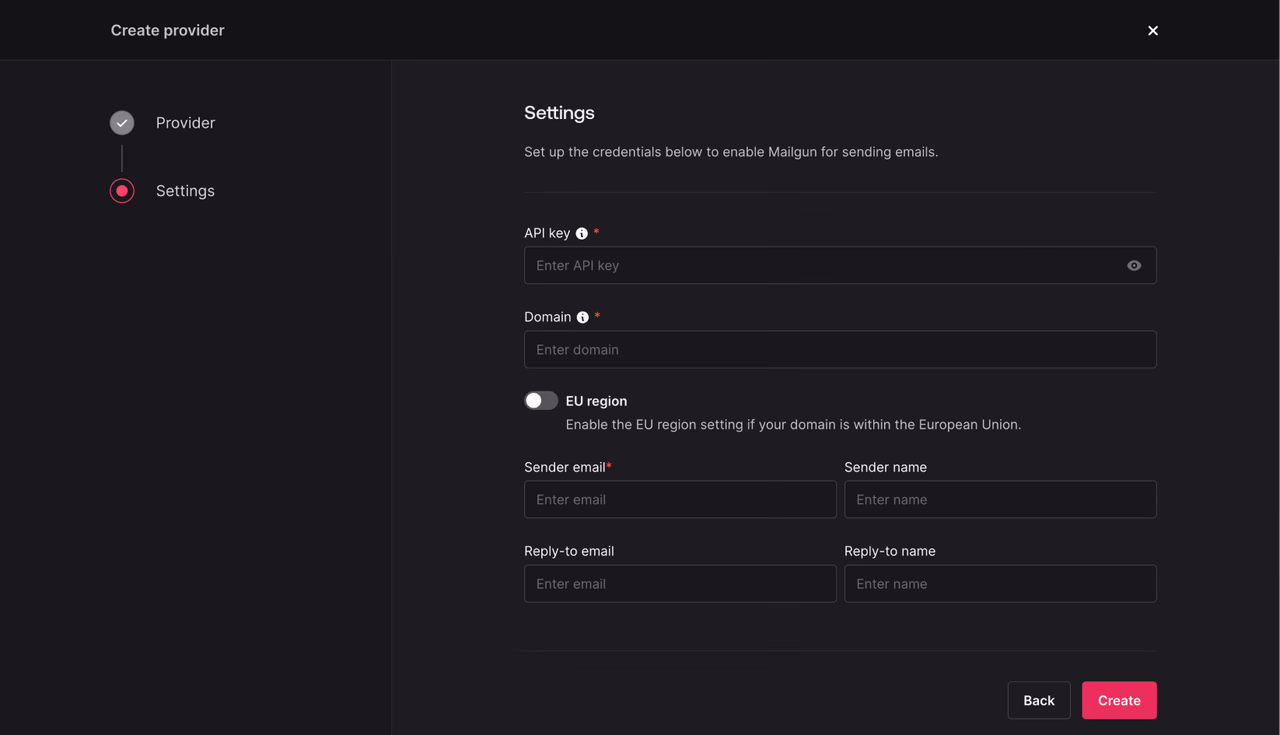Click the 'Reply-to name' label
The height and width of the screenshot is (735, 1280).
click(x=890, y=551)
